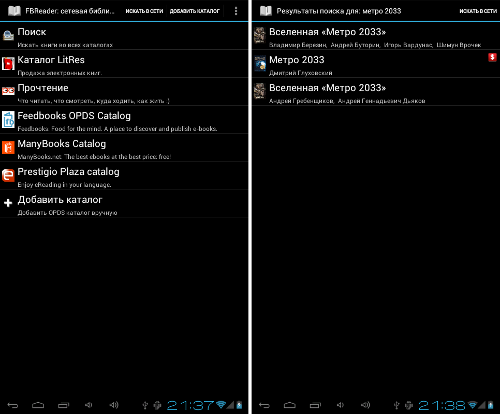Tap volume down icon in left screen
This screenshot has width=500, height=414.
coord(88,405)
